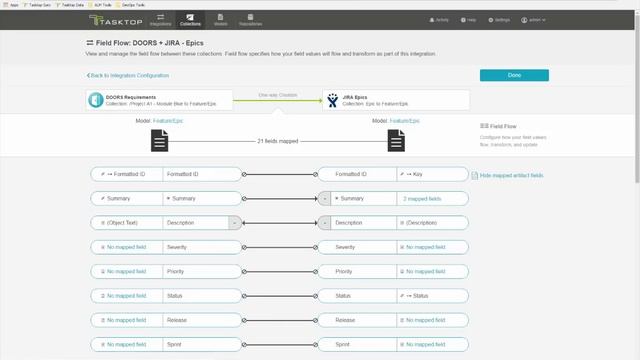Expand the admin user dropdown

533,20
